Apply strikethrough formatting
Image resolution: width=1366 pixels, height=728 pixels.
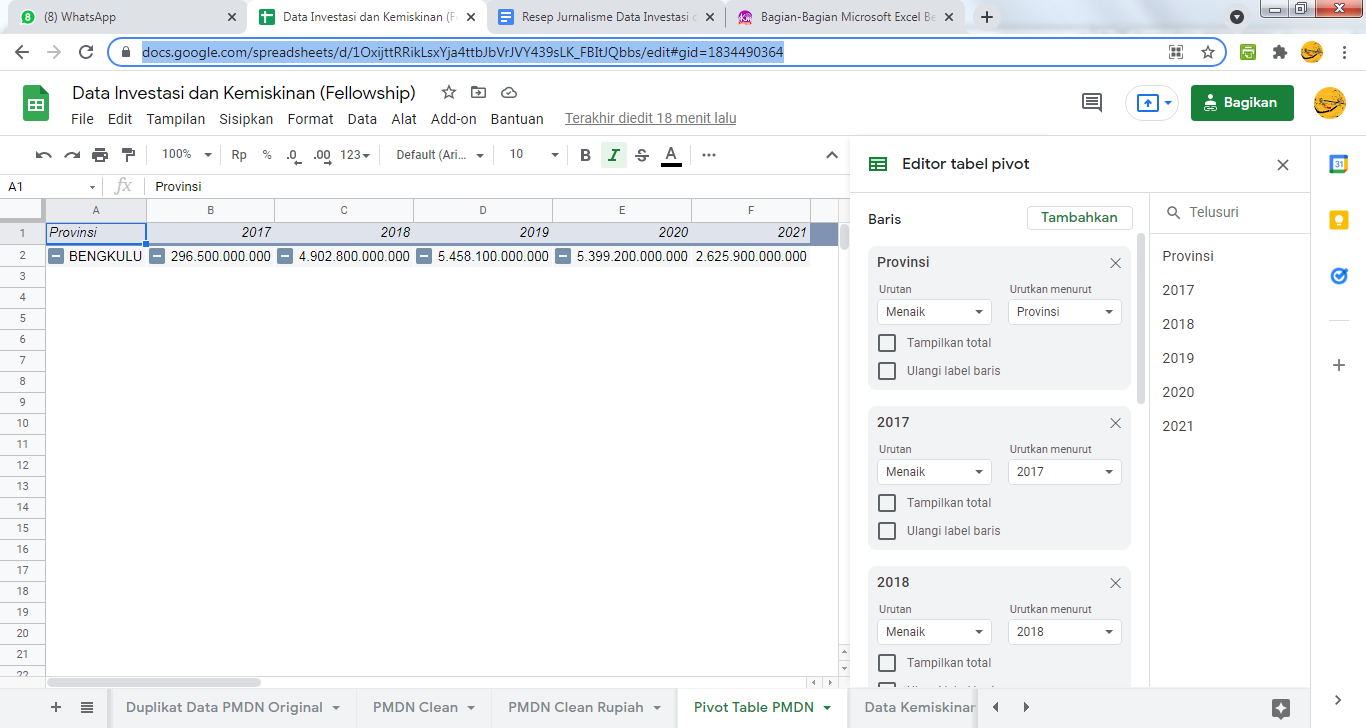(x=642, y=155)
